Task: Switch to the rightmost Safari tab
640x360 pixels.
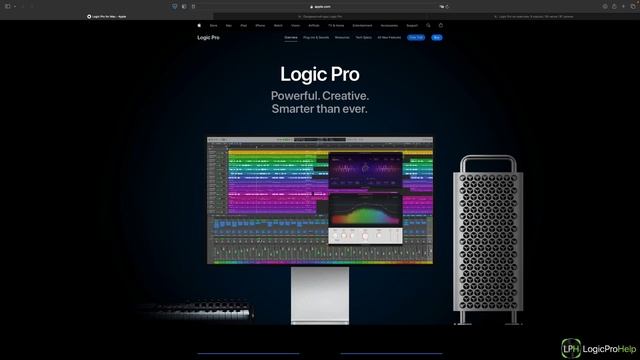Action: pos(533,17)
